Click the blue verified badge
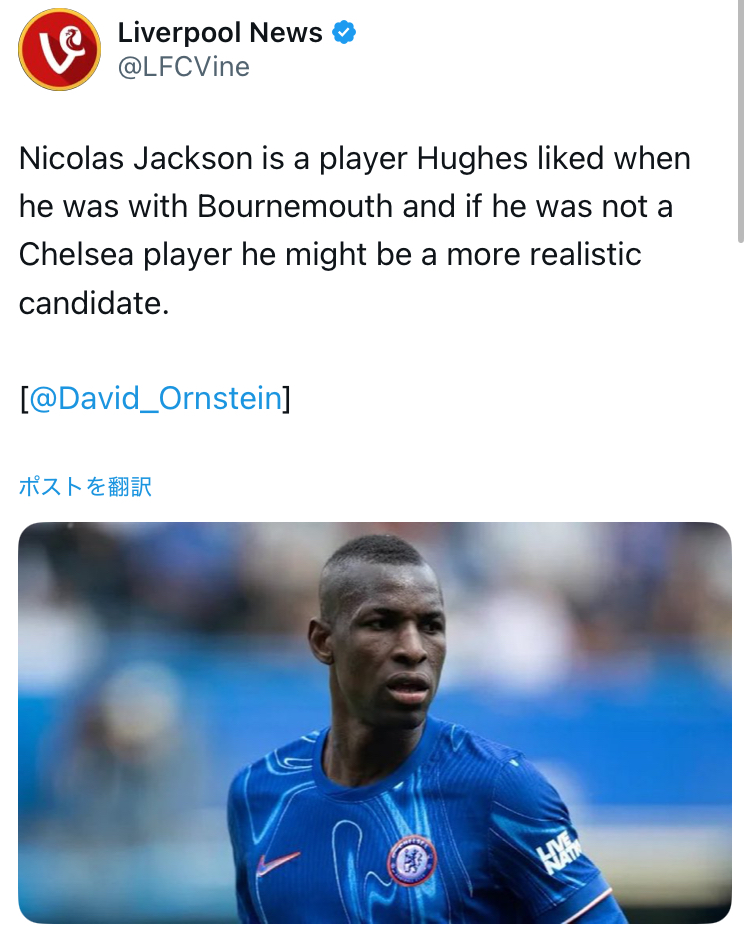Viewport: 750px width, 929px height. [x=344, y=33]
